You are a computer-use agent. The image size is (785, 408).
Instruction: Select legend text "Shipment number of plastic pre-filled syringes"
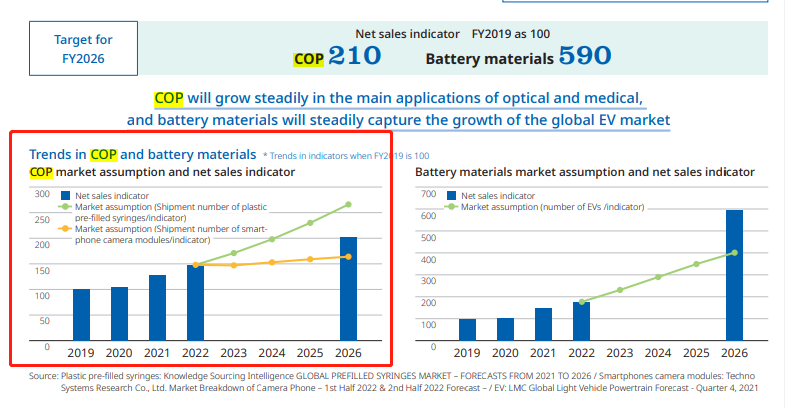[x=171, y=212]
